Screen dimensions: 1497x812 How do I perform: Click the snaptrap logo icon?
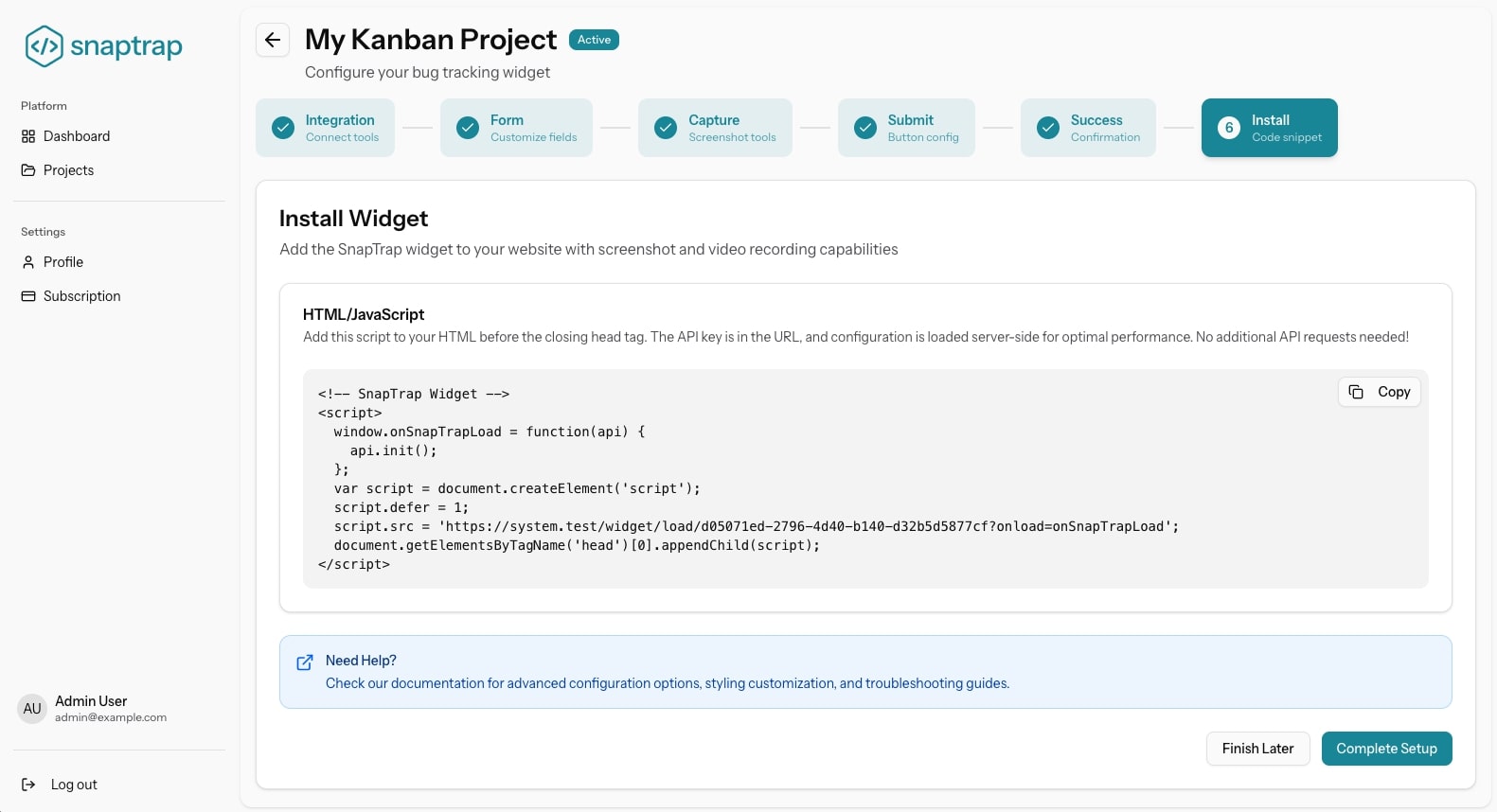(x=44, y=46)
